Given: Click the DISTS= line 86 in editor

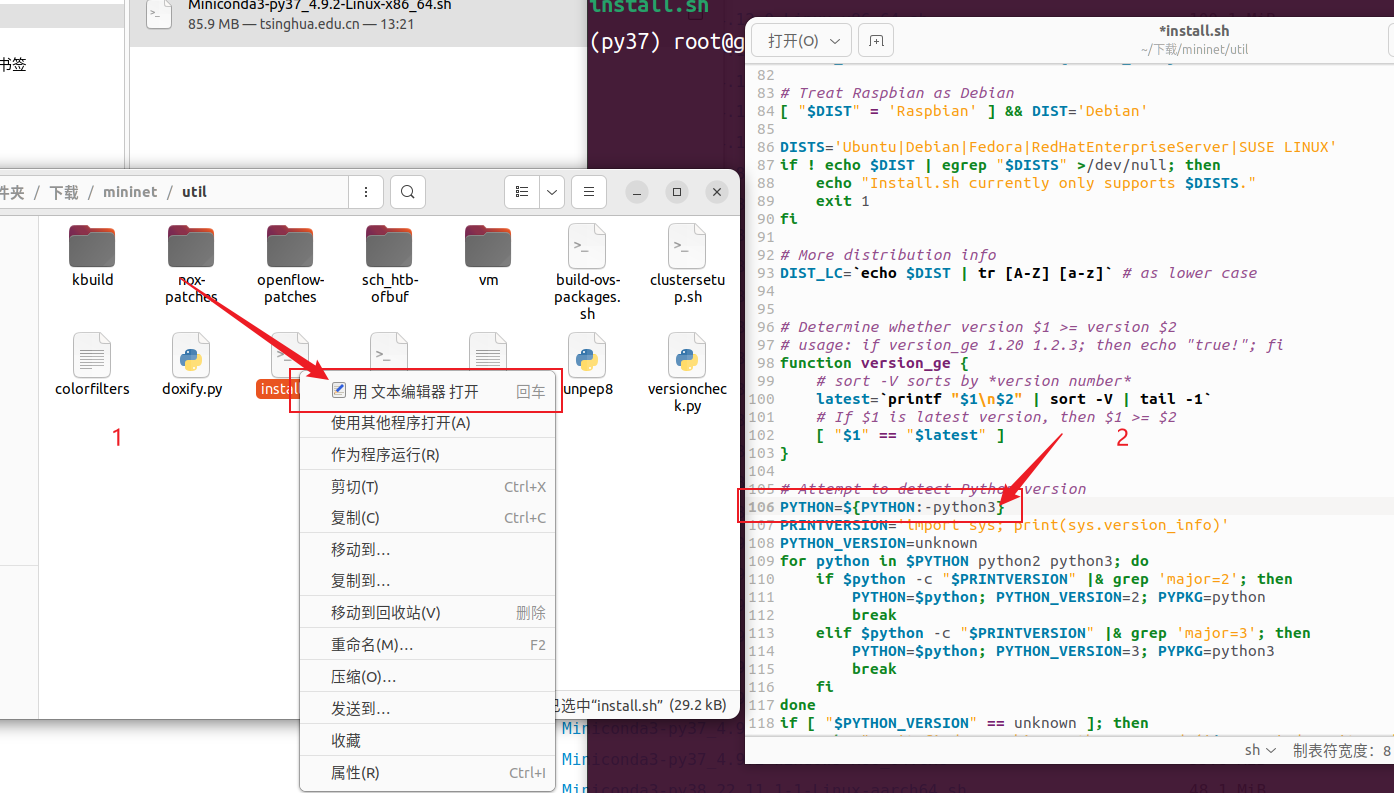Looking at the screenshot, I should (x=1058, y=147).
